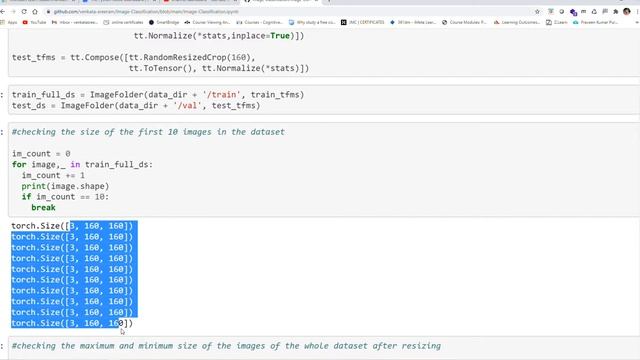Show more bookmarks with the overflow chevron

click(637, 22)
